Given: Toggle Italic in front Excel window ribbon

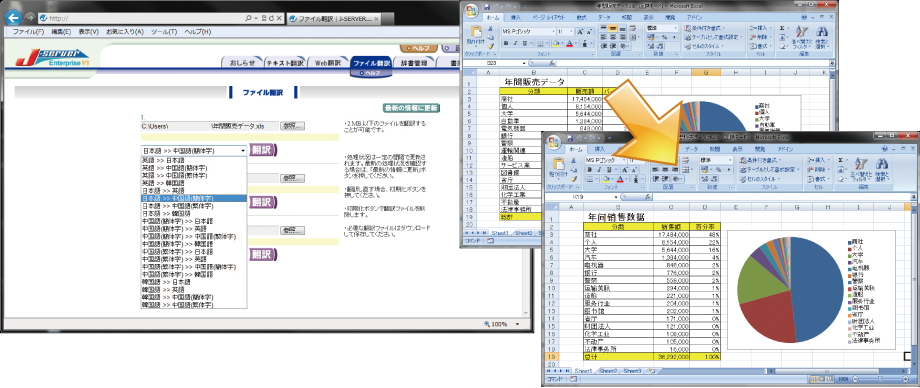Looking at the screenshot, I should 598,170.
